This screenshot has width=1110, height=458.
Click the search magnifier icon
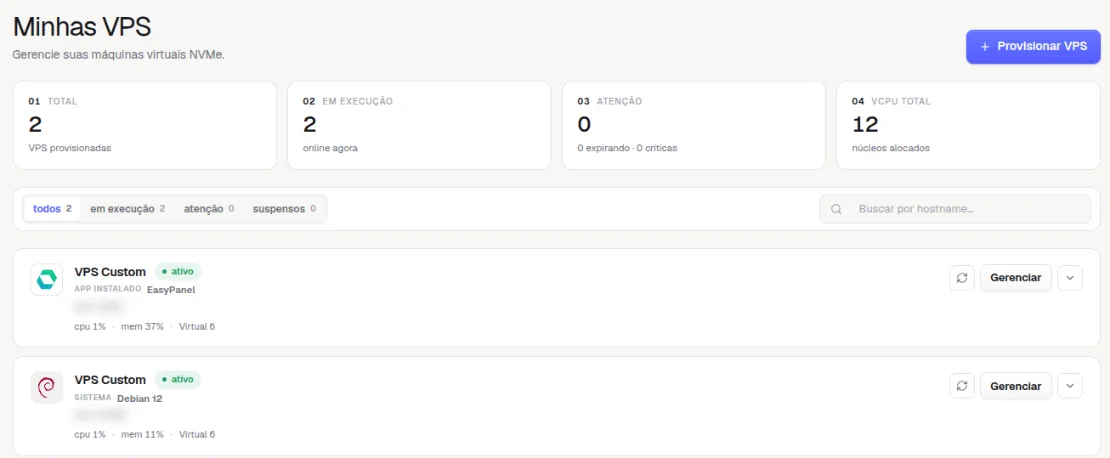coord(836,210)
